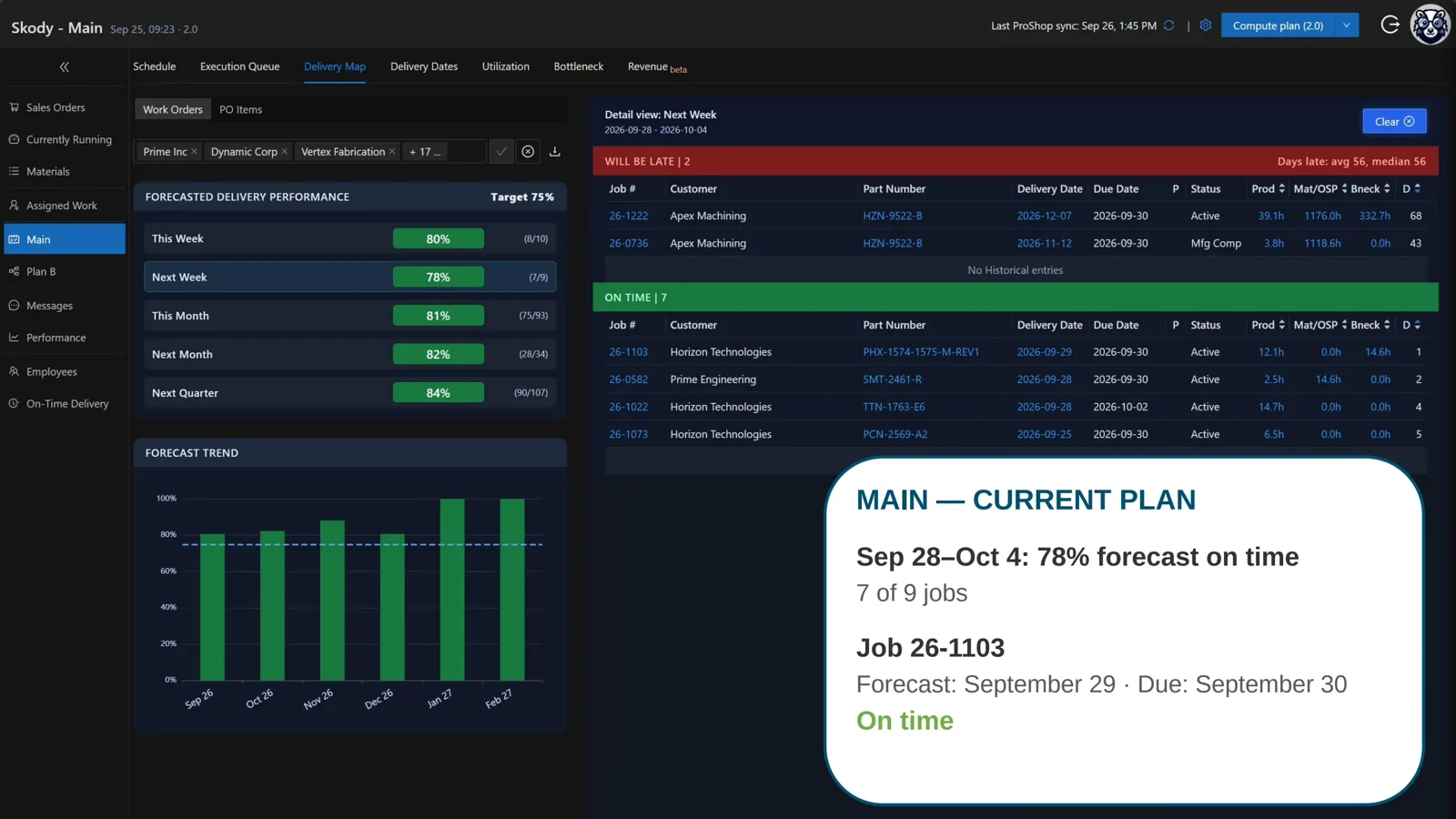
Task: Open Materials in sidebar
Action: pos(64,171)
